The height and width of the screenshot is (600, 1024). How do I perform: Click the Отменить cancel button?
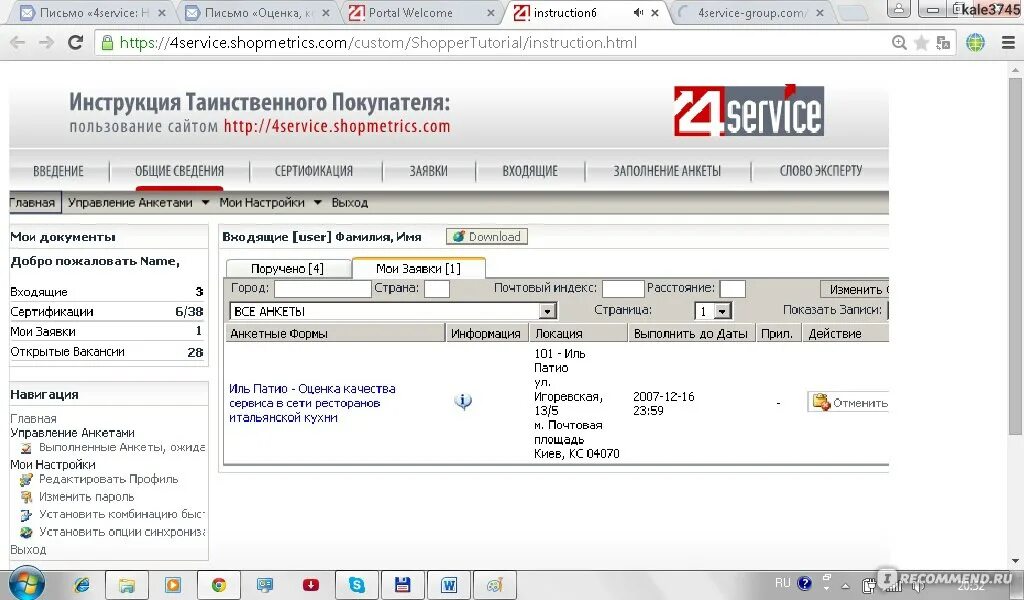tap(848, 402)
